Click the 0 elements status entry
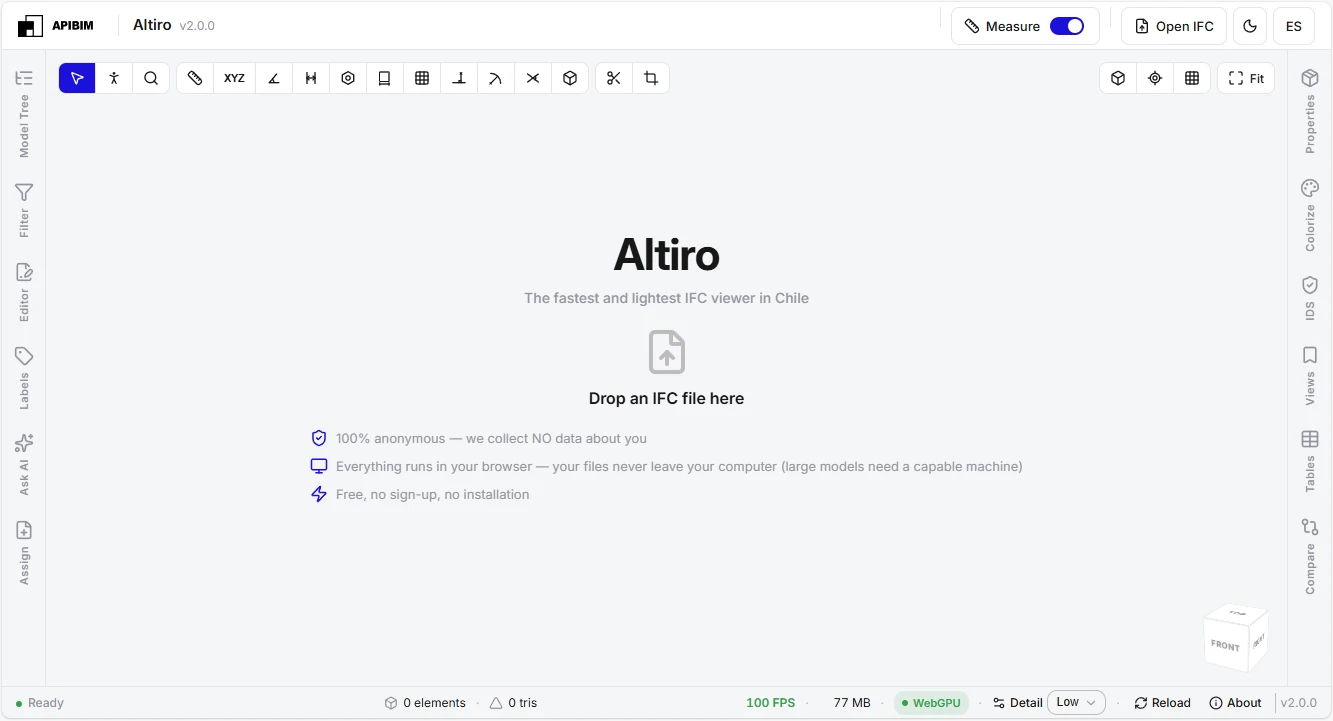The width and height of the screenshot is (1333, 721). (x=425, y=703)
